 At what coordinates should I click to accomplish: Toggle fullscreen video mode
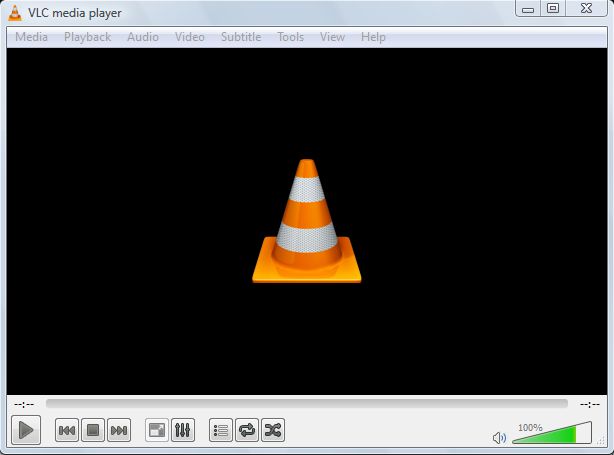pyautogui.click(x=157, y=430)
